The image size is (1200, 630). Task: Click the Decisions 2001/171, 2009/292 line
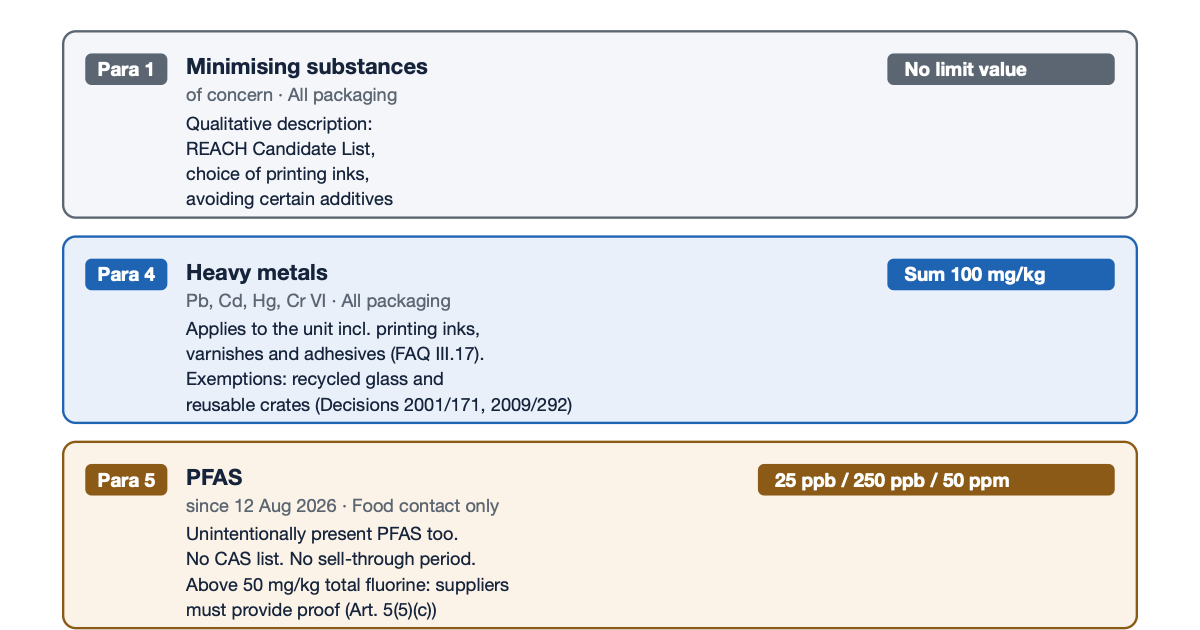click(379, 405)
